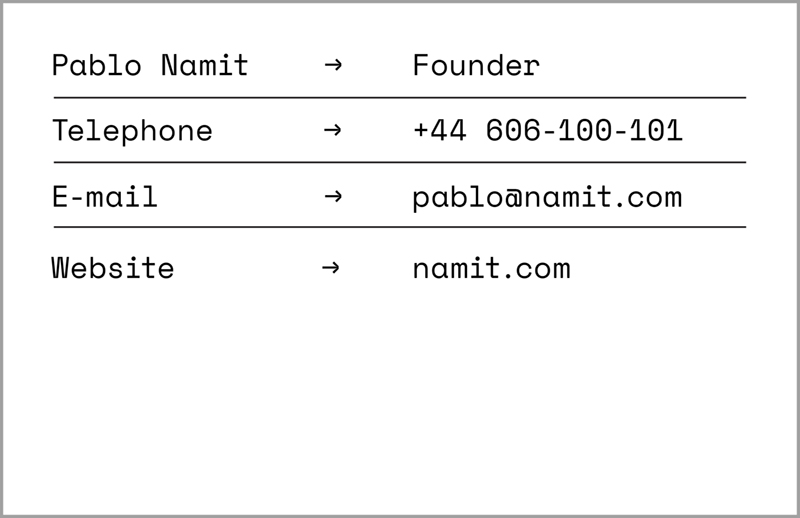Click the Telephone label
The image size is (800, 518).
132,131
